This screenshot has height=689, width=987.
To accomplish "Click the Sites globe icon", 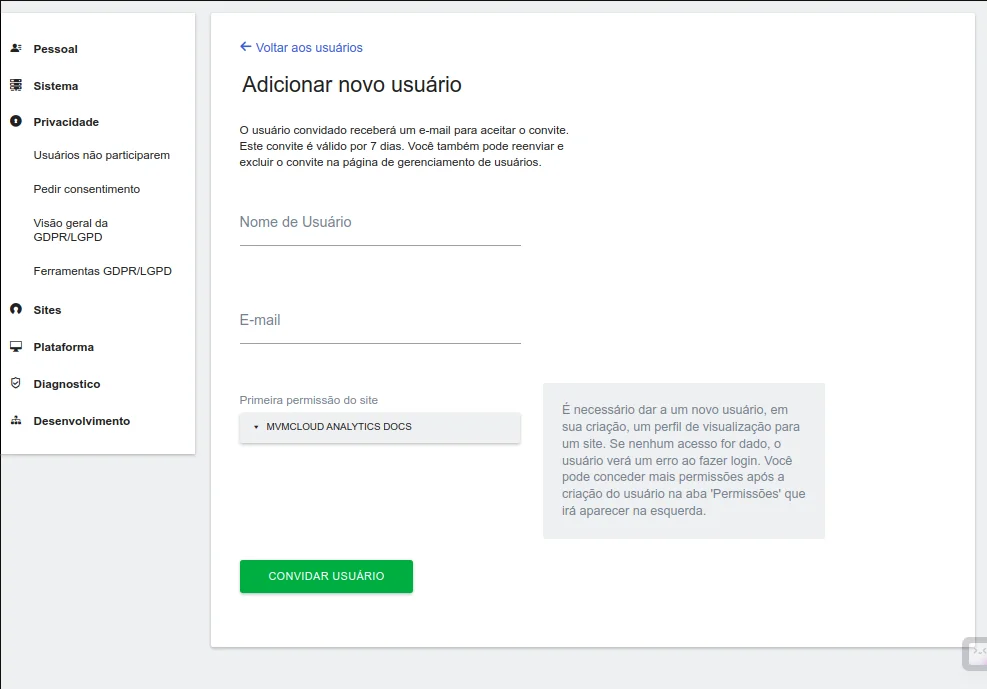I will click(x=16, y=310).
